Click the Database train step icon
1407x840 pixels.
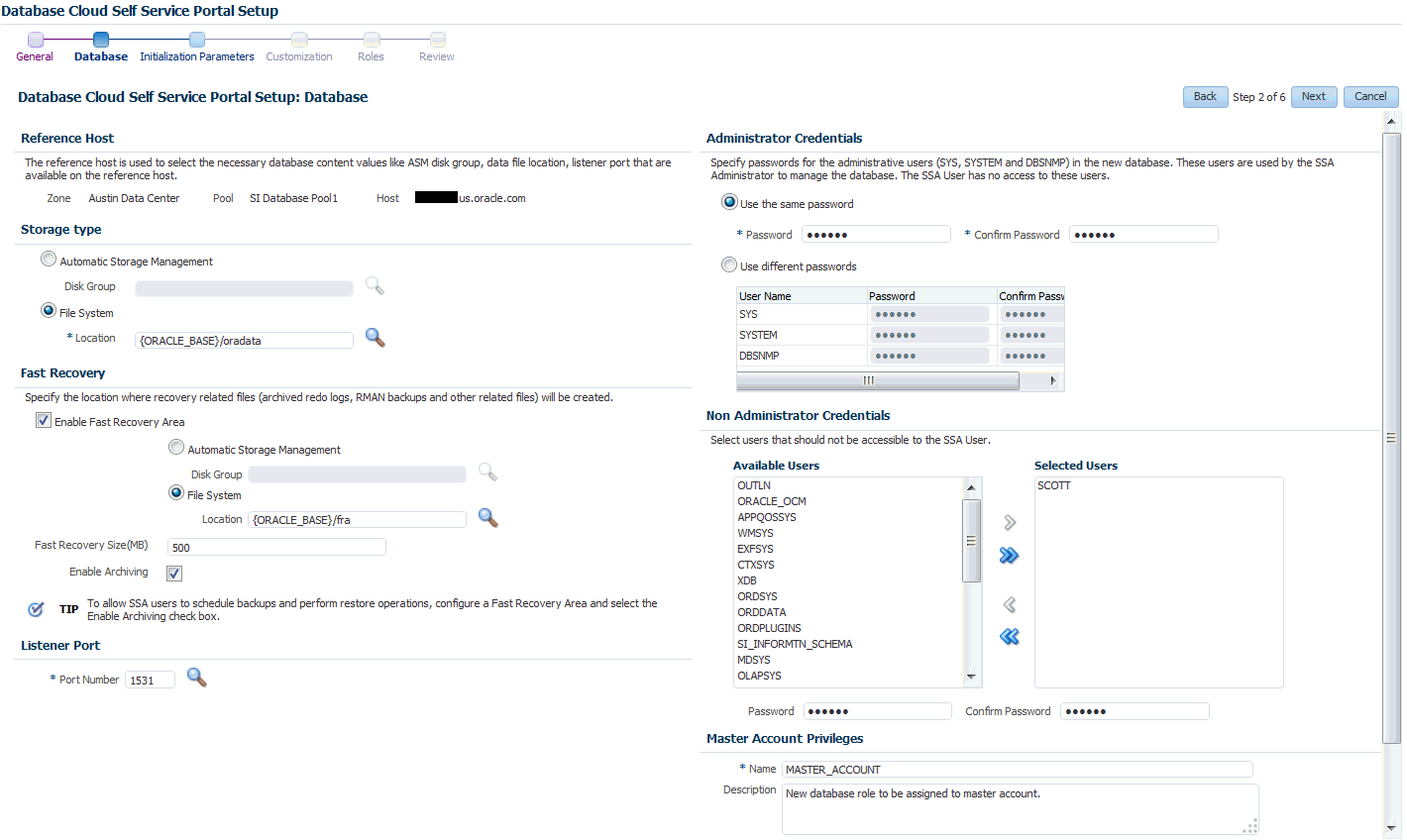click(101, 40)
